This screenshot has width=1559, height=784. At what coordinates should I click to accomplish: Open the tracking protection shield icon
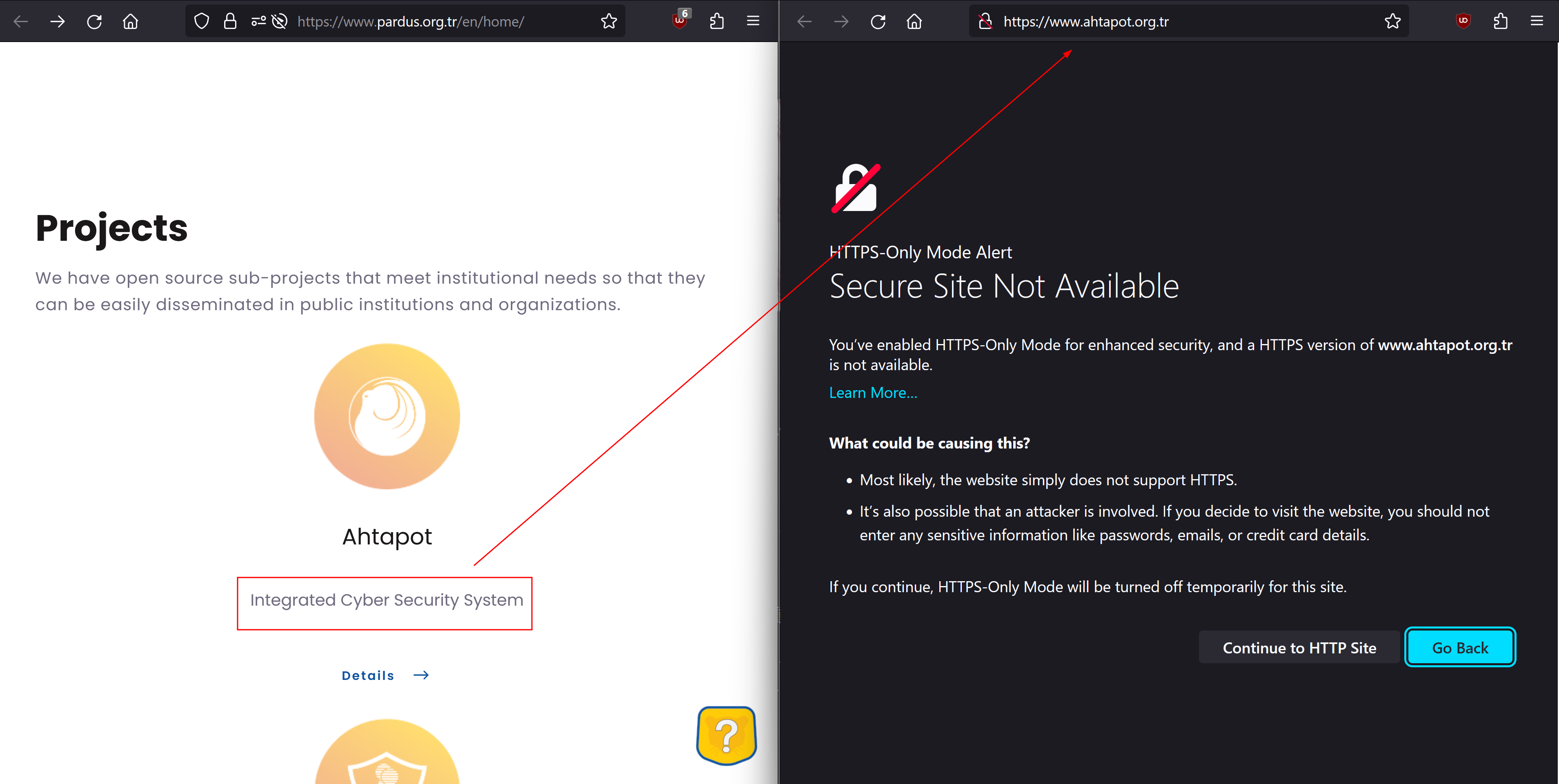[x=202, y=22]
